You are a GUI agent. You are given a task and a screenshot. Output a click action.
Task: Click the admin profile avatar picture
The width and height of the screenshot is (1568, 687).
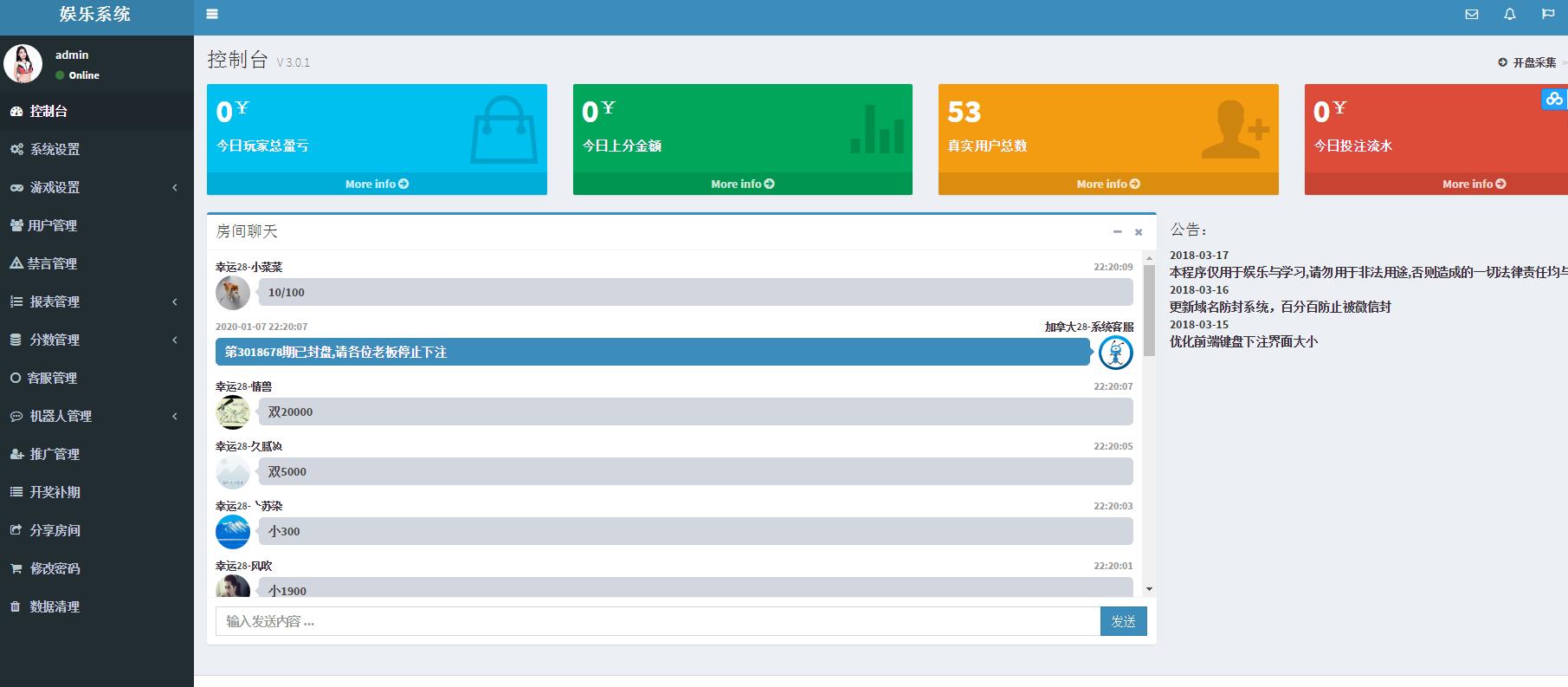23,64
